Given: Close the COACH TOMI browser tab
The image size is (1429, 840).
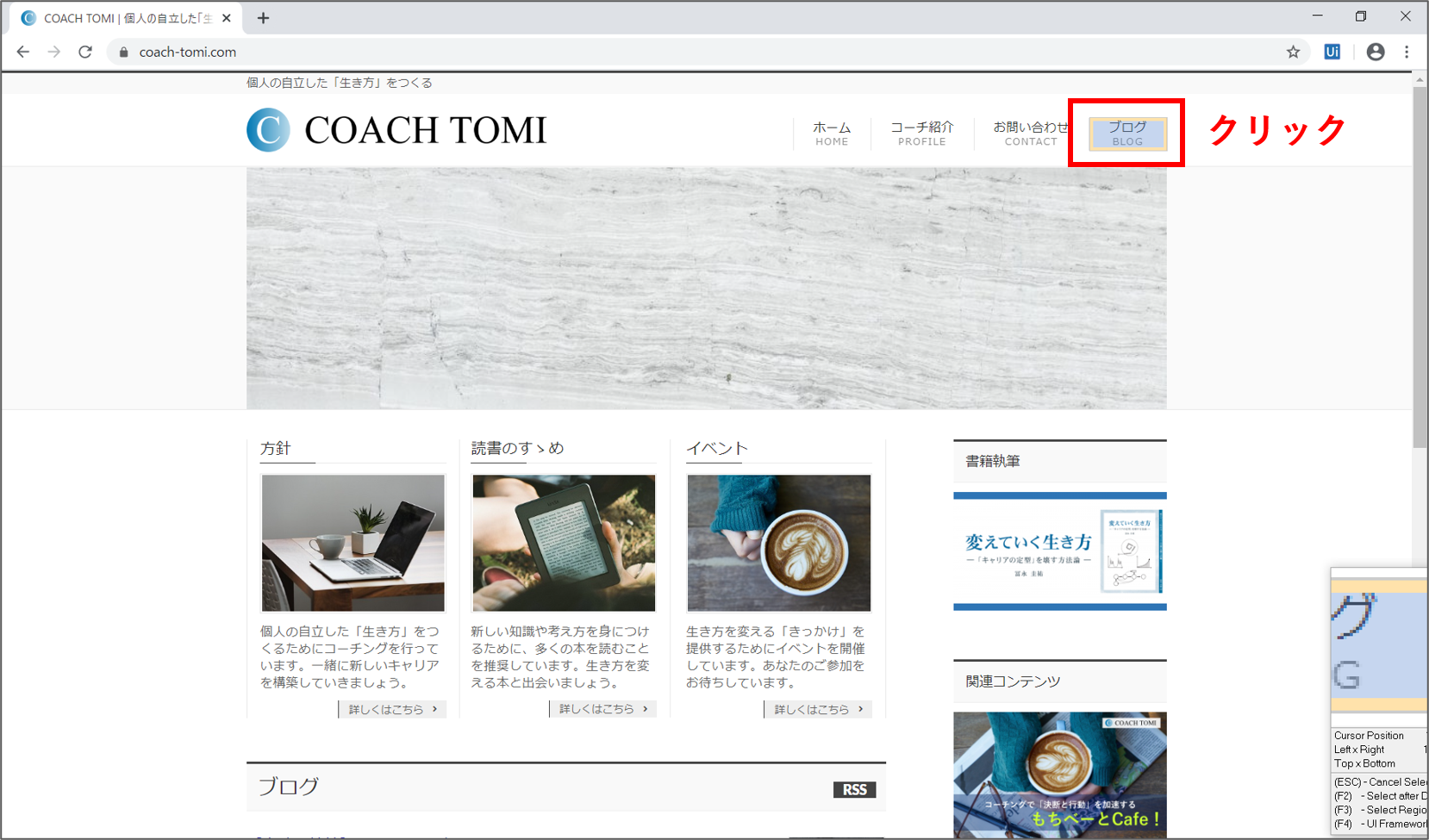Looking at the screenshot, I should point(227,18).
